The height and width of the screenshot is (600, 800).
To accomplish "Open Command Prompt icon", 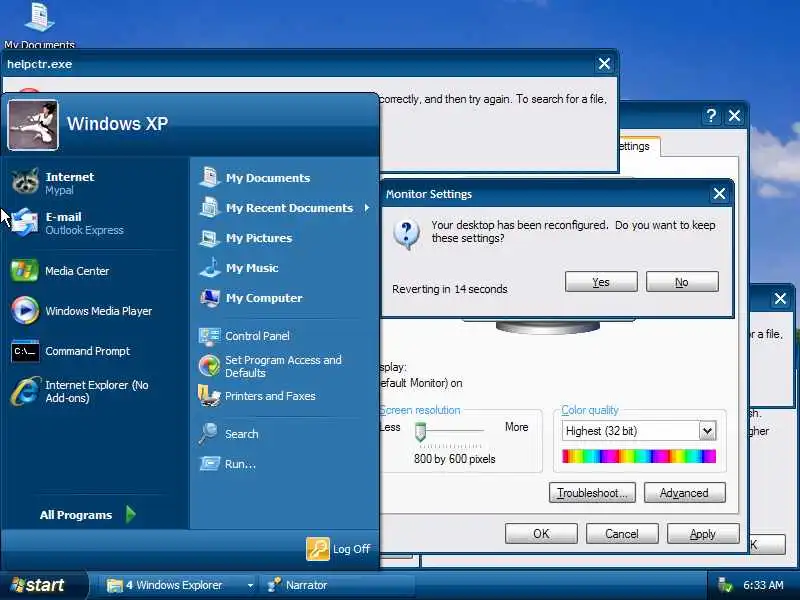I will pyautogui.click(x=24, y=351).
